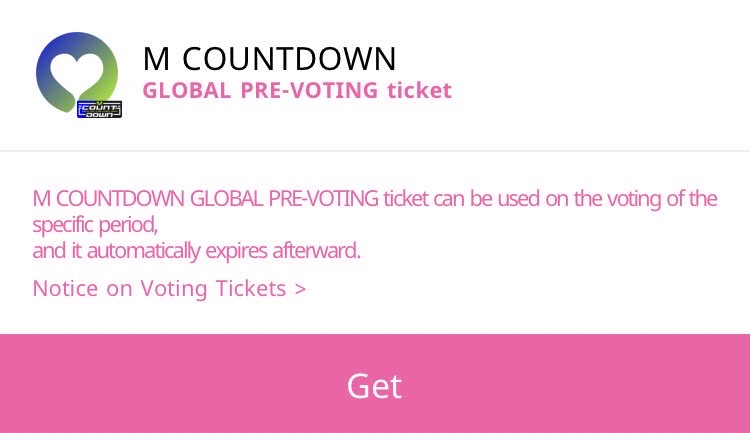This screenshot has width=750, height=433.
Task: Open the Notice on Voting Tickets link
Action: coord(169,289)
